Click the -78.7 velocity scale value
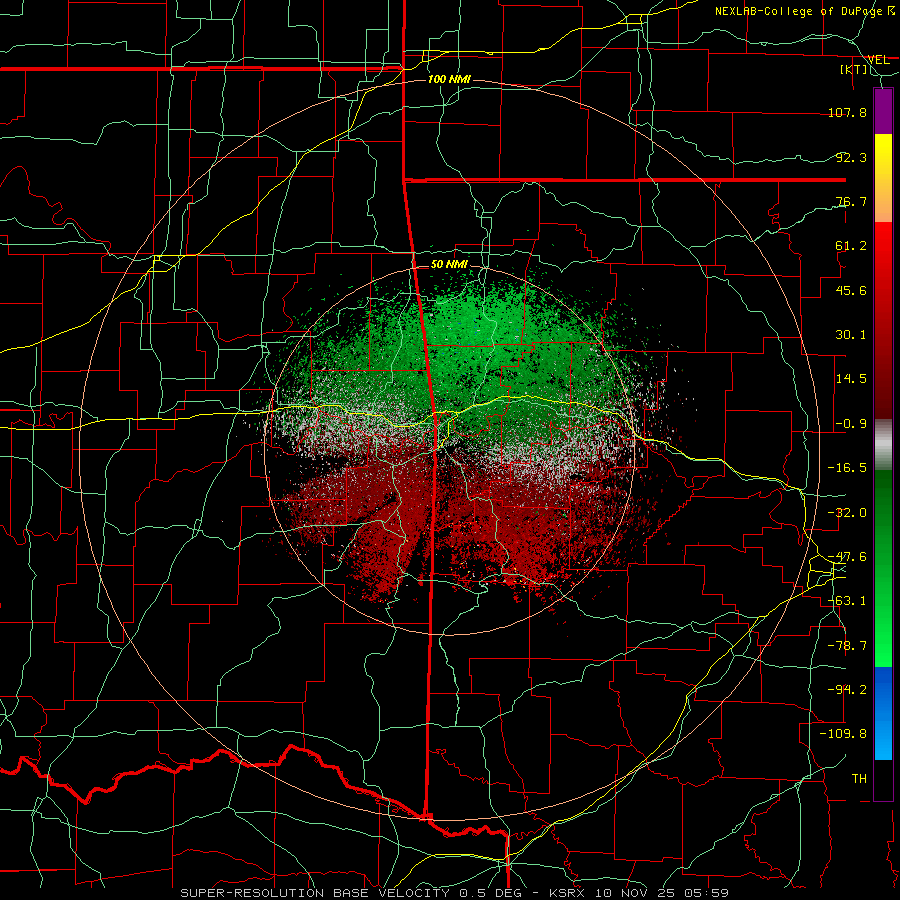Screen dimensions: 900x900 (847, 645)
